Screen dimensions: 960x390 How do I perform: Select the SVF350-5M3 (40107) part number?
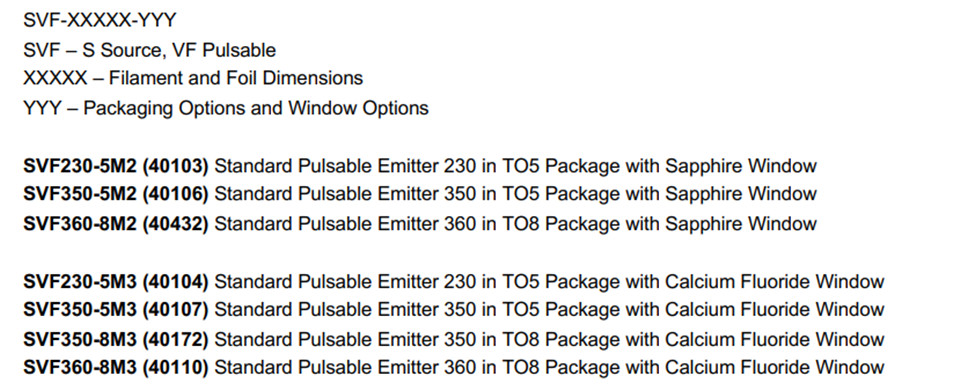[116, 309]
